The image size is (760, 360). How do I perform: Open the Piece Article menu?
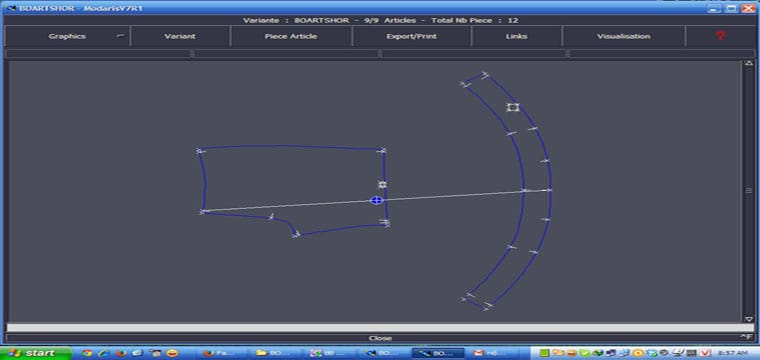(x=291, y=36)
